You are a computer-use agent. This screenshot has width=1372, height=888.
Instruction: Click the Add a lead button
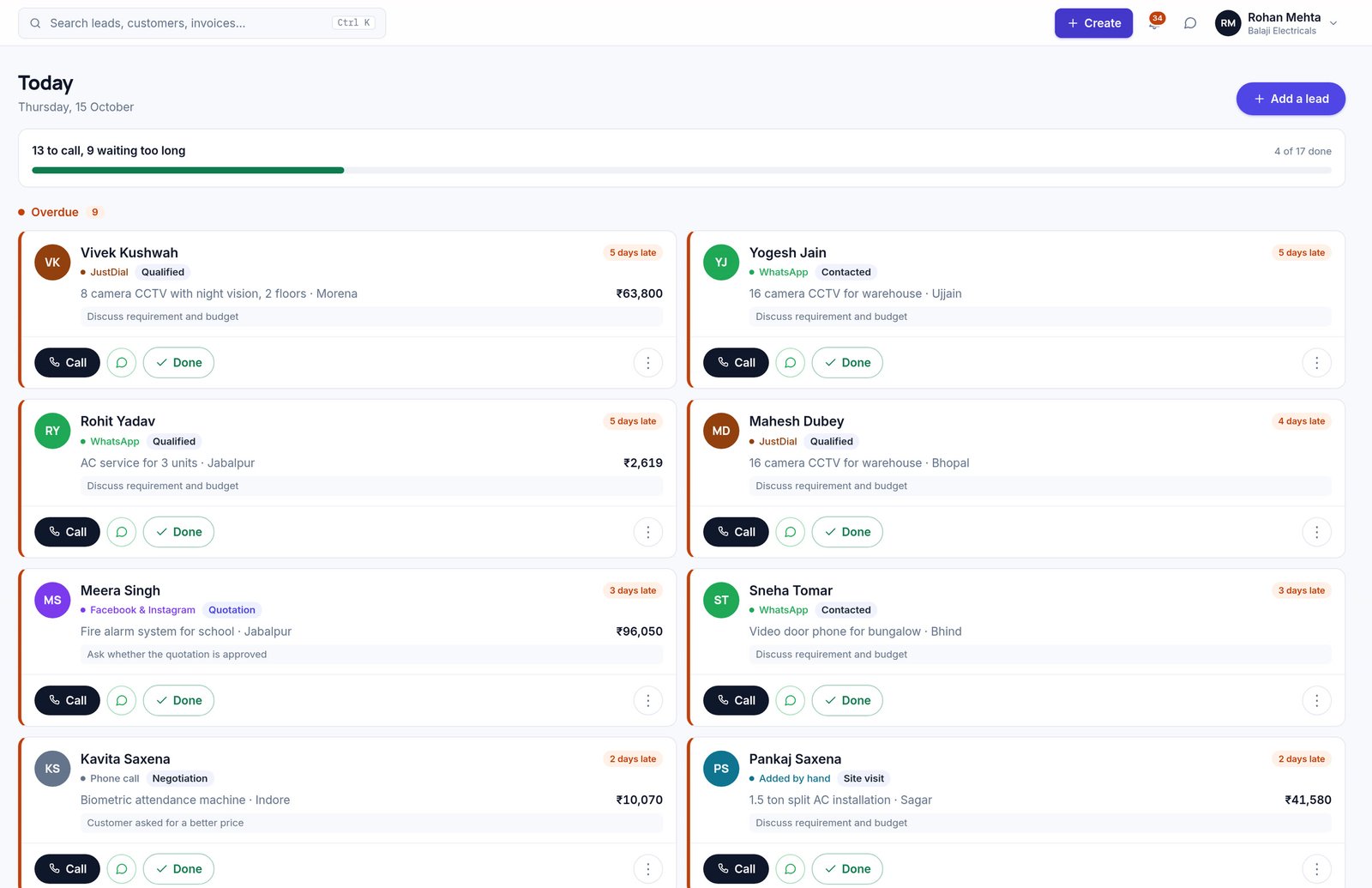[x=1291, y=99]
